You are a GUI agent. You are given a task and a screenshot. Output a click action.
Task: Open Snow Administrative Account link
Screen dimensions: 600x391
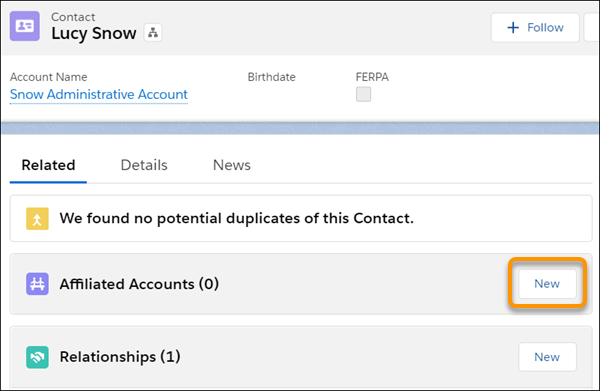(99, 94)
